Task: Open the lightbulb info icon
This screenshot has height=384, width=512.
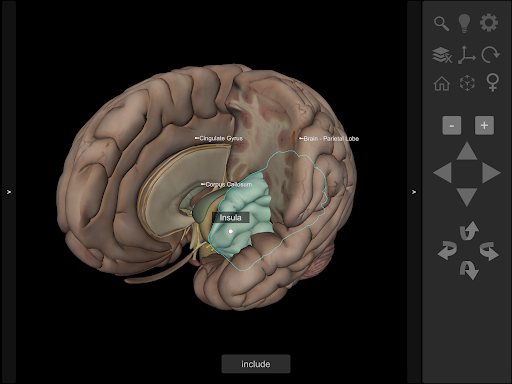Action: 464,23
